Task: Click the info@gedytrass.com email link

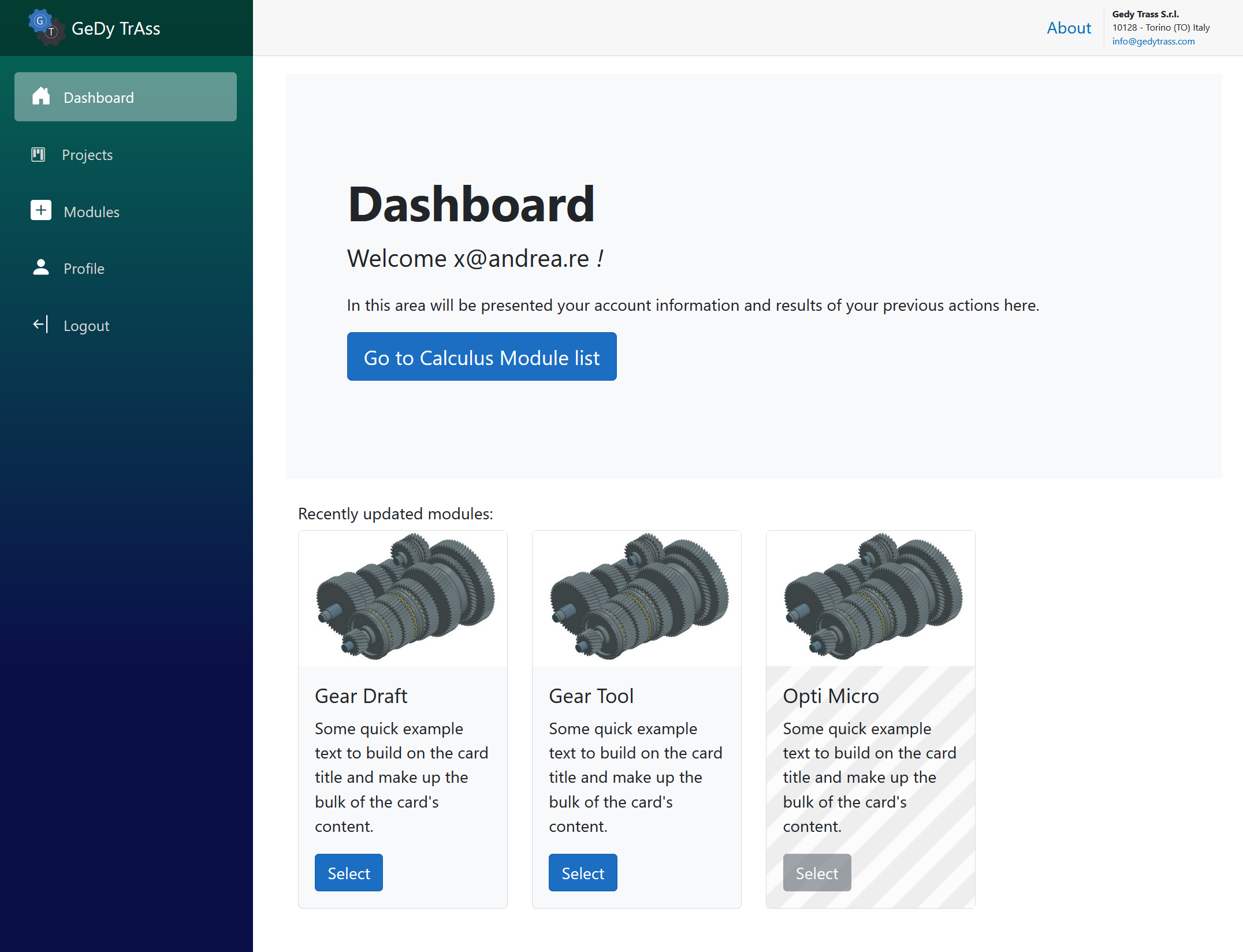Action: point(1153,42)
